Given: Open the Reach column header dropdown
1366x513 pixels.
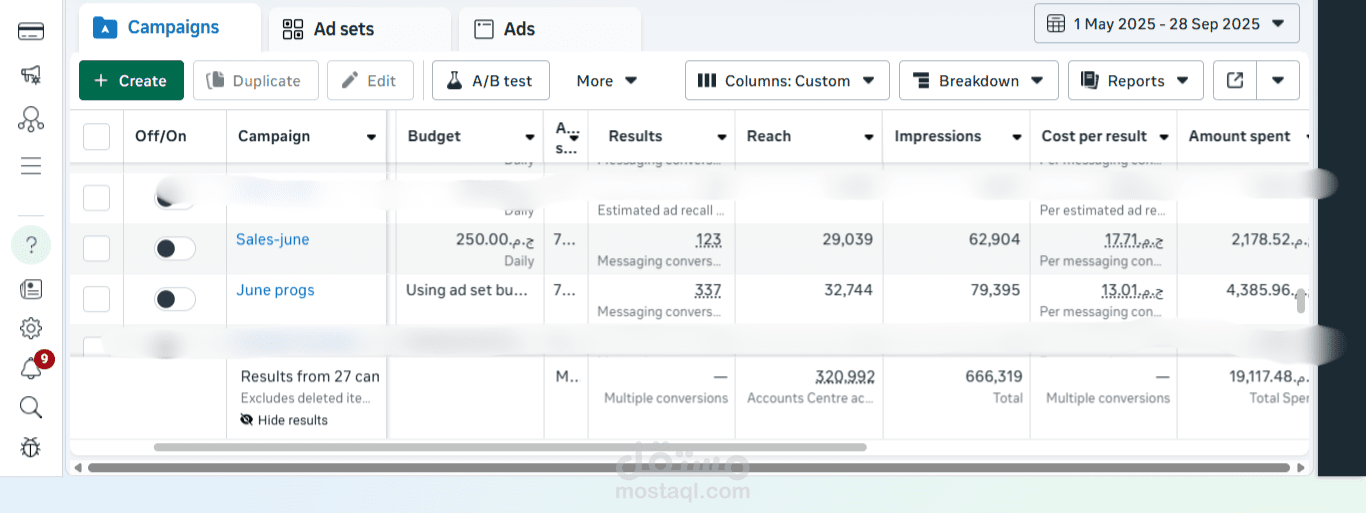Looking at the screenshot, I should coord(869,137).
